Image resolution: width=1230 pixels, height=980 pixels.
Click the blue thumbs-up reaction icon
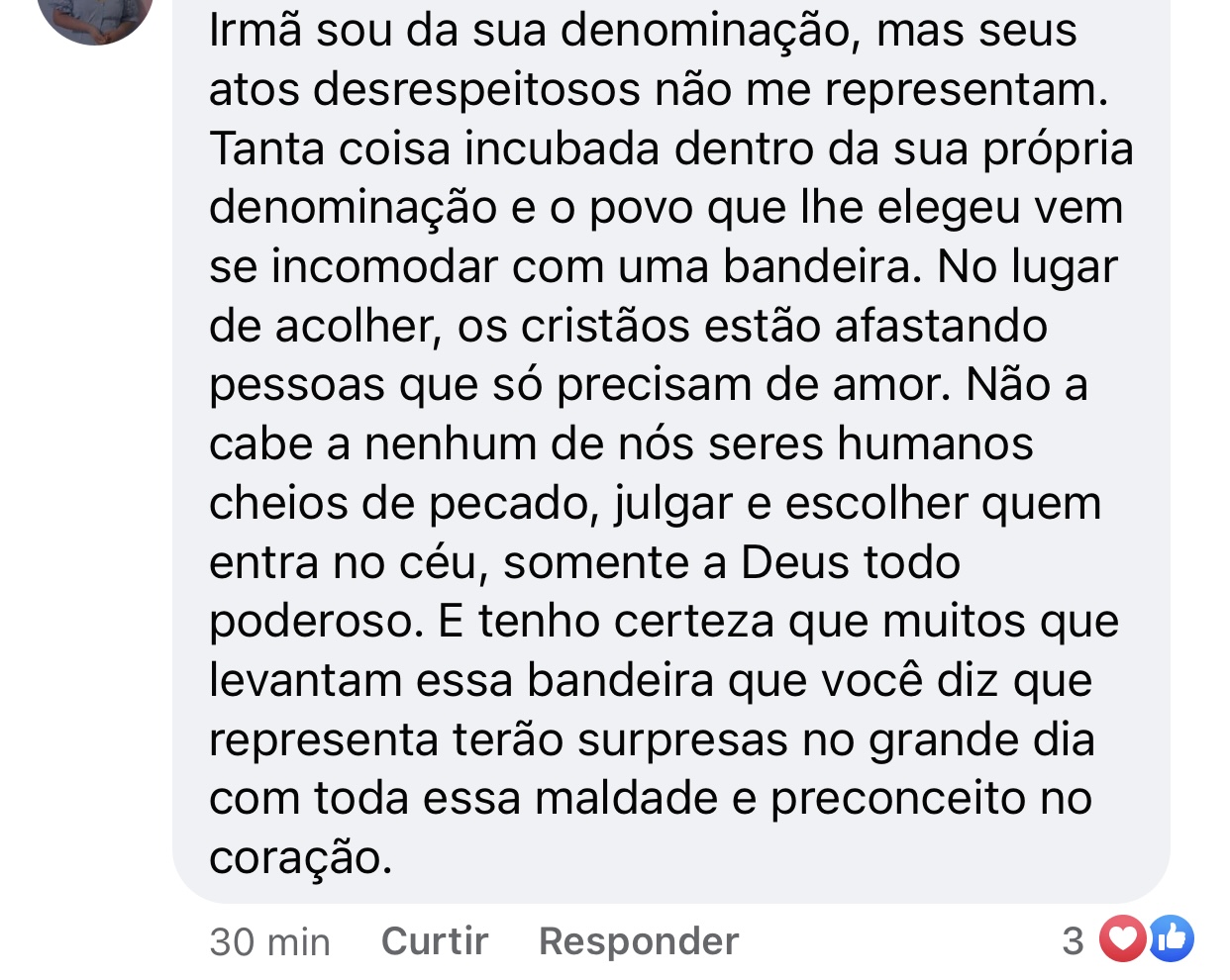pos(1172,938)
